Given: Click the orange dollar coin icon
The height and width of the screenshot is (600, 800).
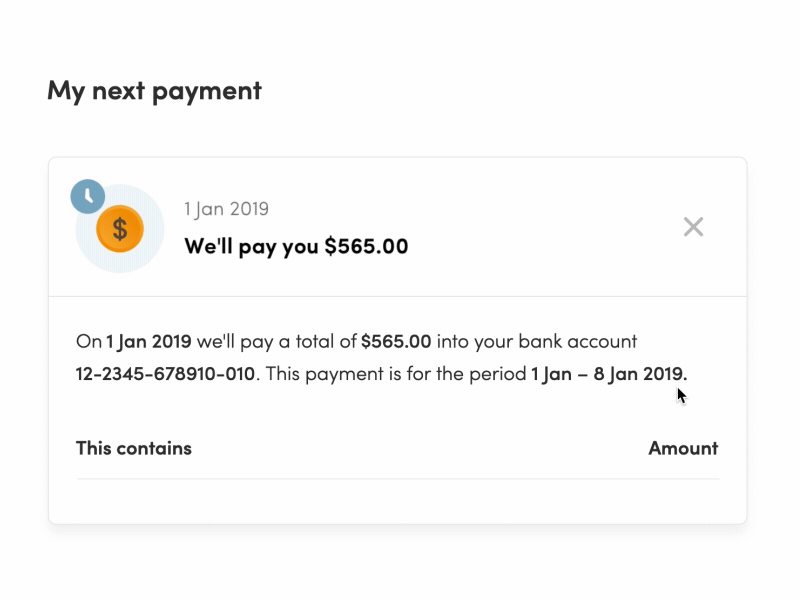Looking at the screenshot, I should pyautogui.click(x=120, y=230).
